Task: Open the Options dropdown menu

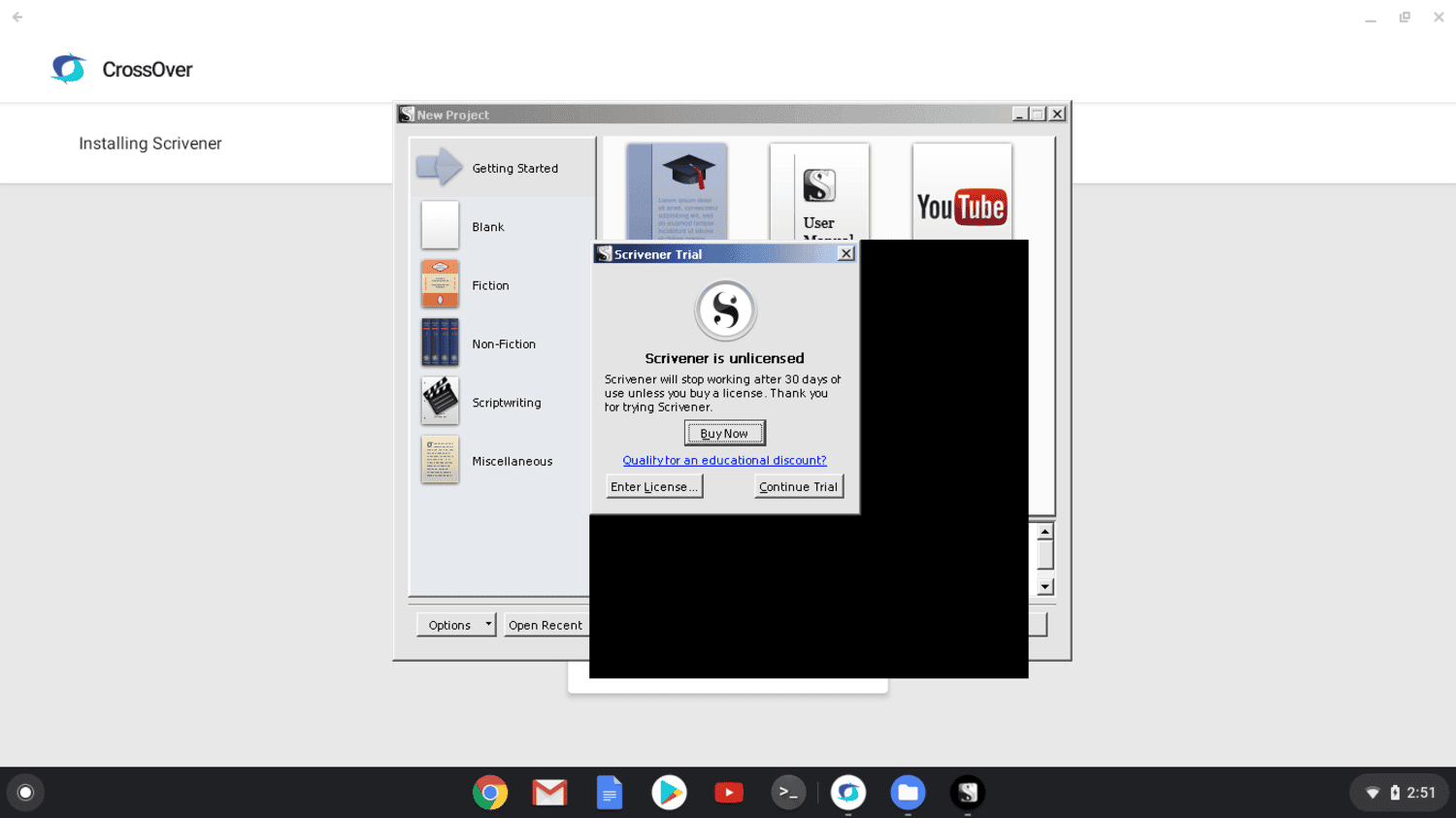Action: 456,625
